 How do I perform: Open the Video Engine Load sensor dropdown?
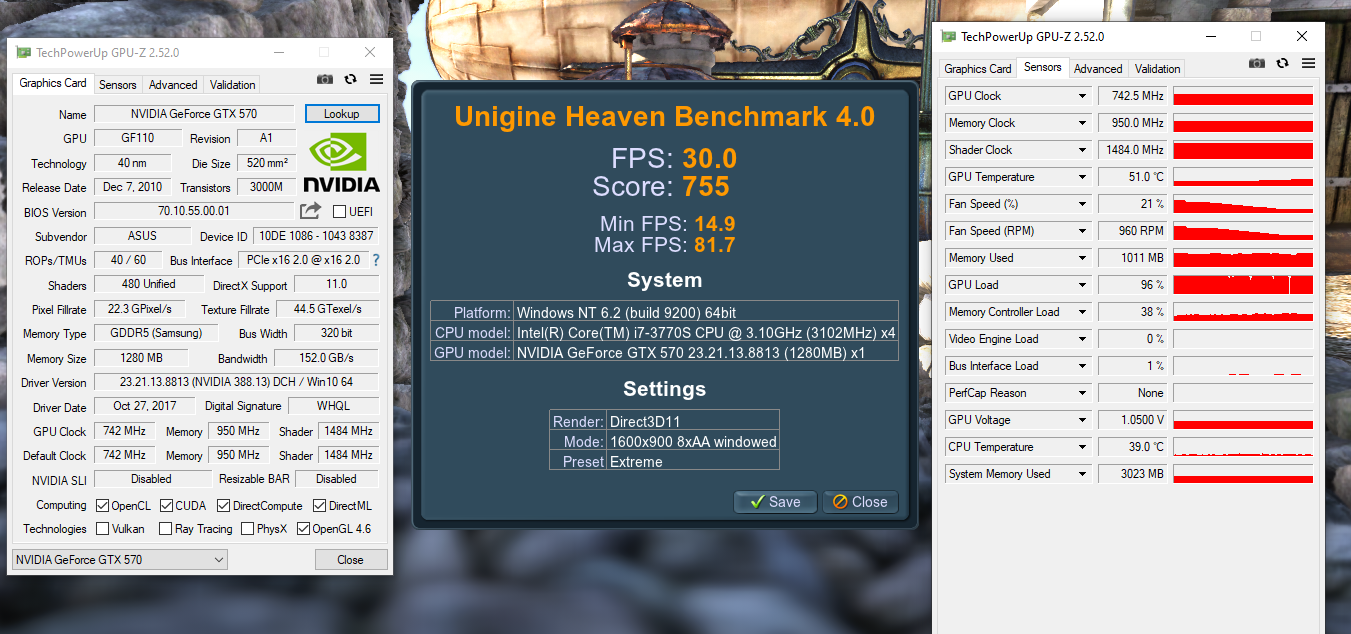click(x=1082, y=339)
